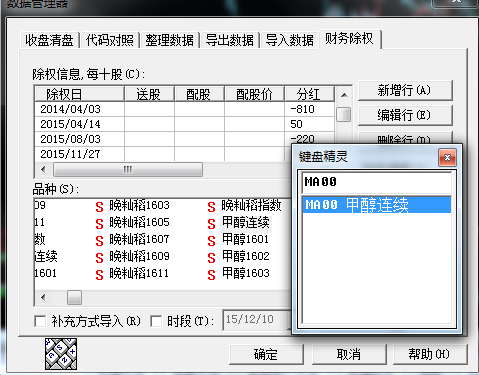Viewport: 479px width, 375px height.
Task: Select 晚籼稻1607 in the list
Action: click(x=139, y=239)
